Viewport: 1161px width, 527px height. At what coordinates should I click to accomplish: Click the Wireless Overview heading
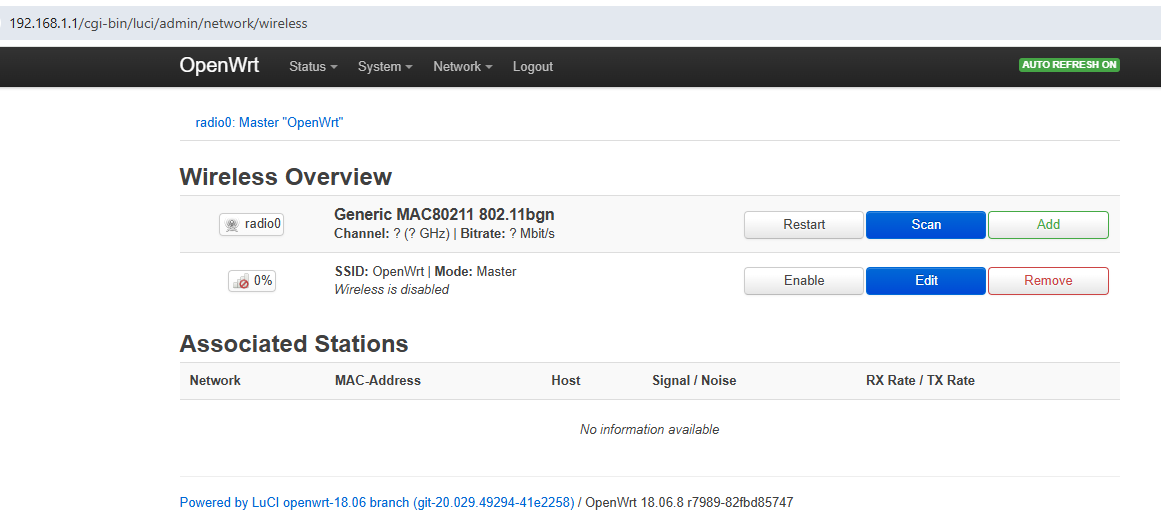pos(286,178)
